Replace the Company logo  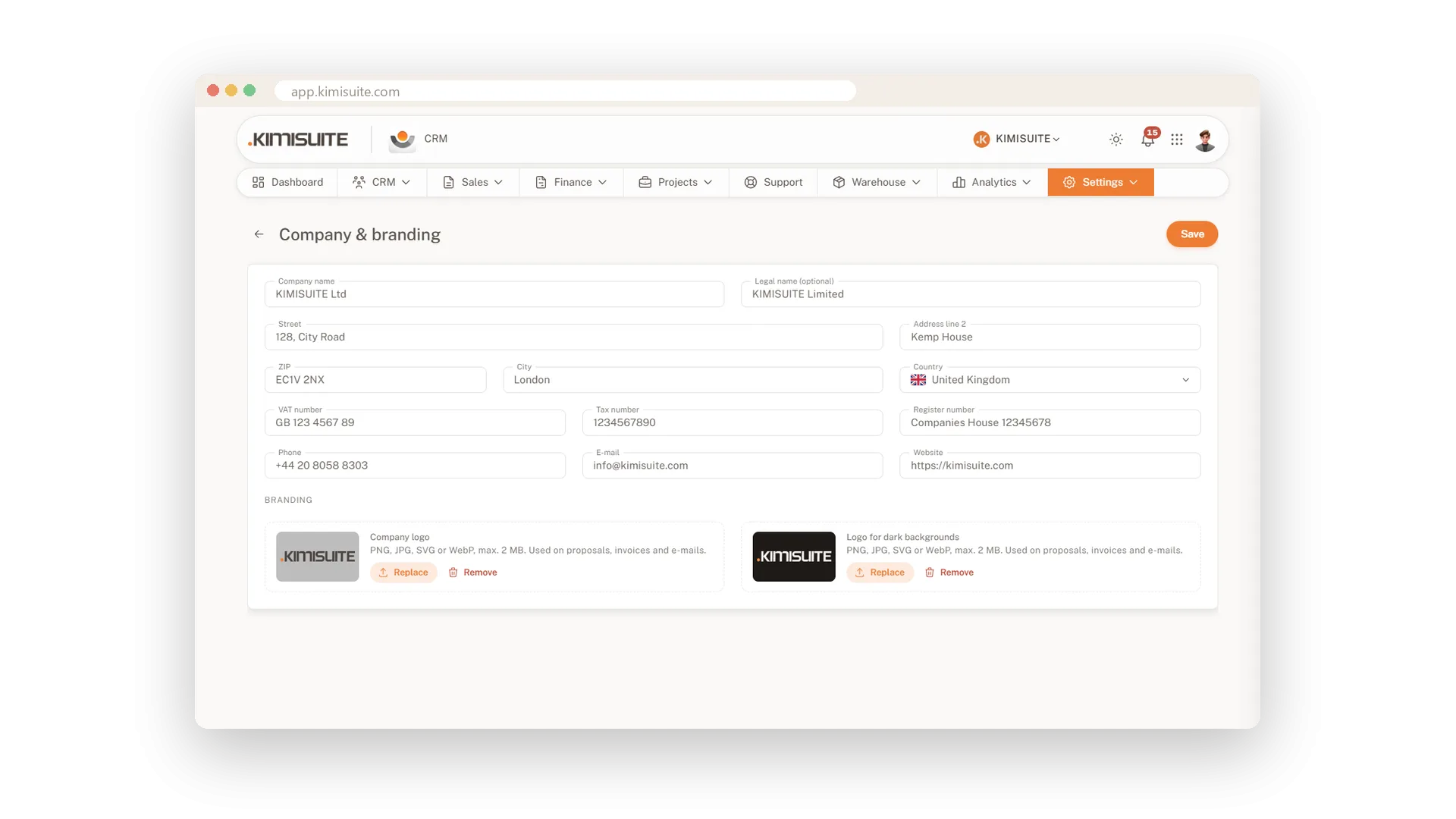403,573
